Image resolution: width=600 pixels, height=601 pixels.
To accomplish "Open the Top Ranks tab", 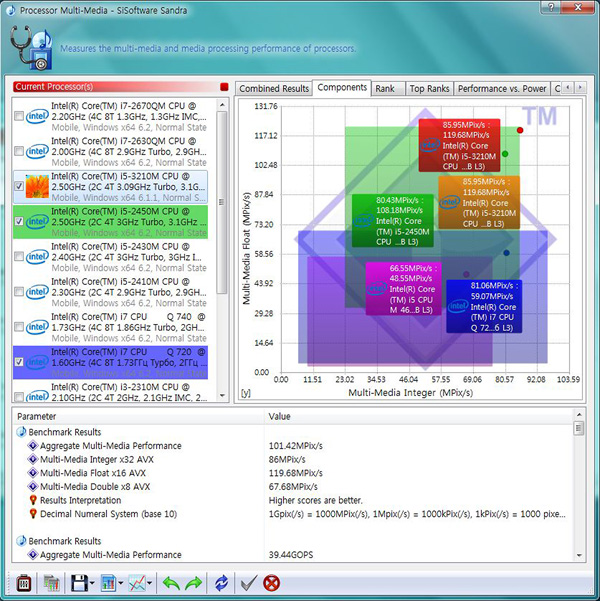I will click(429, 88).
